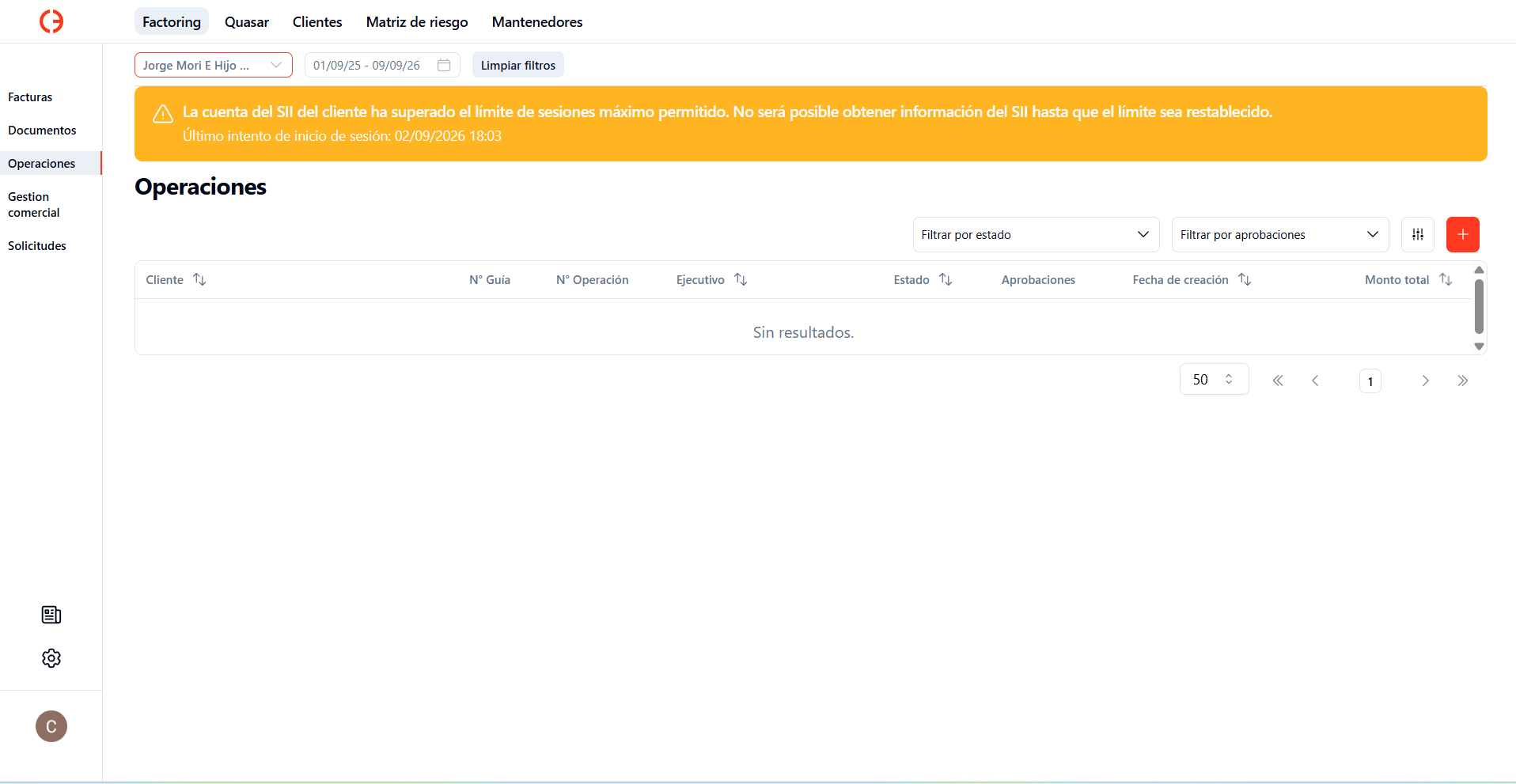Select page 1 button
The image size is (1516, 784).
coord(1370,381)
